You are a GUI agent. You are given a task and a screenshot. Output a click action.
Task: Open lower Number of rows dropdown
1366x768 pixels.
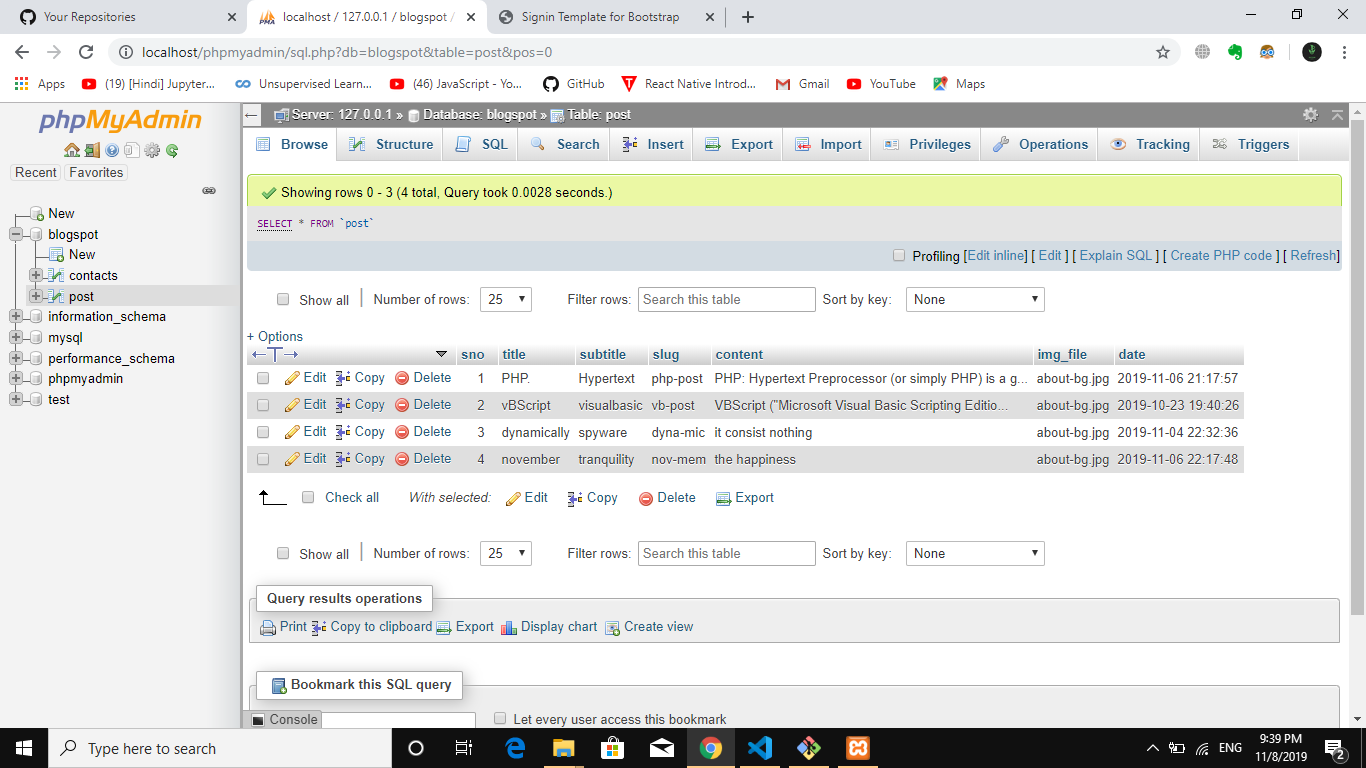tap(506, 553)
